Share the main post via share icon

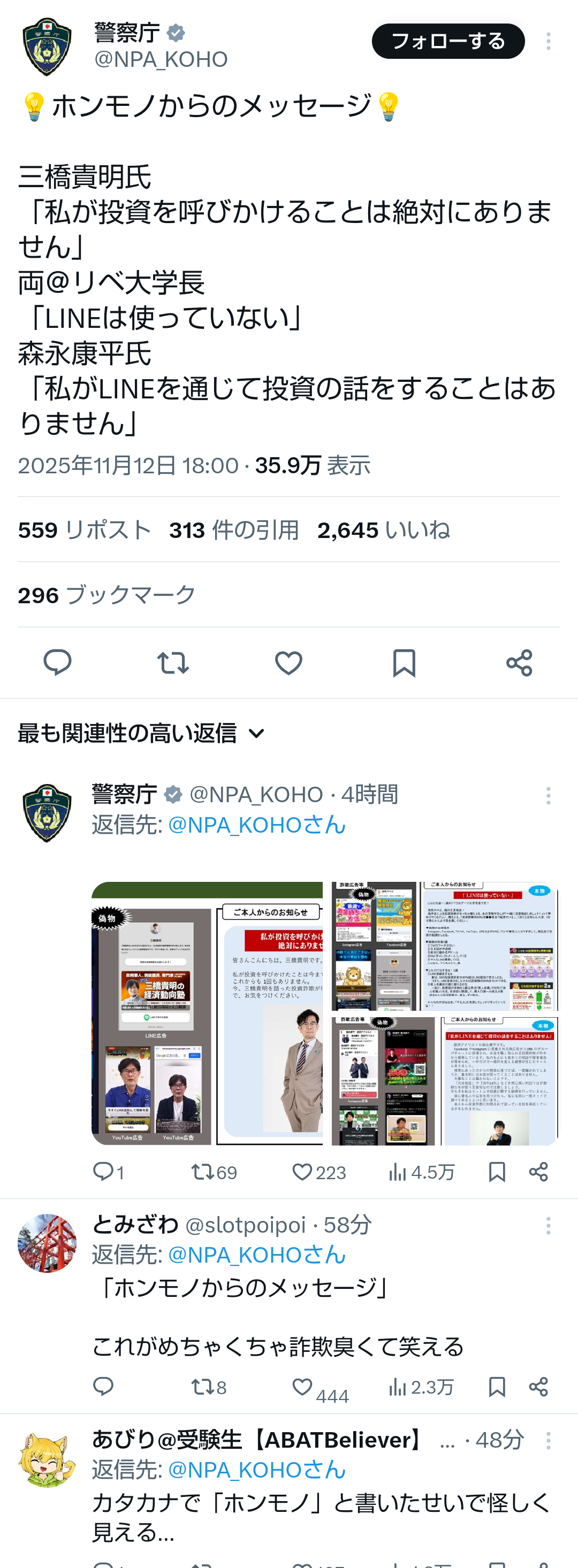pyautogui.click(x=520, y=662)
